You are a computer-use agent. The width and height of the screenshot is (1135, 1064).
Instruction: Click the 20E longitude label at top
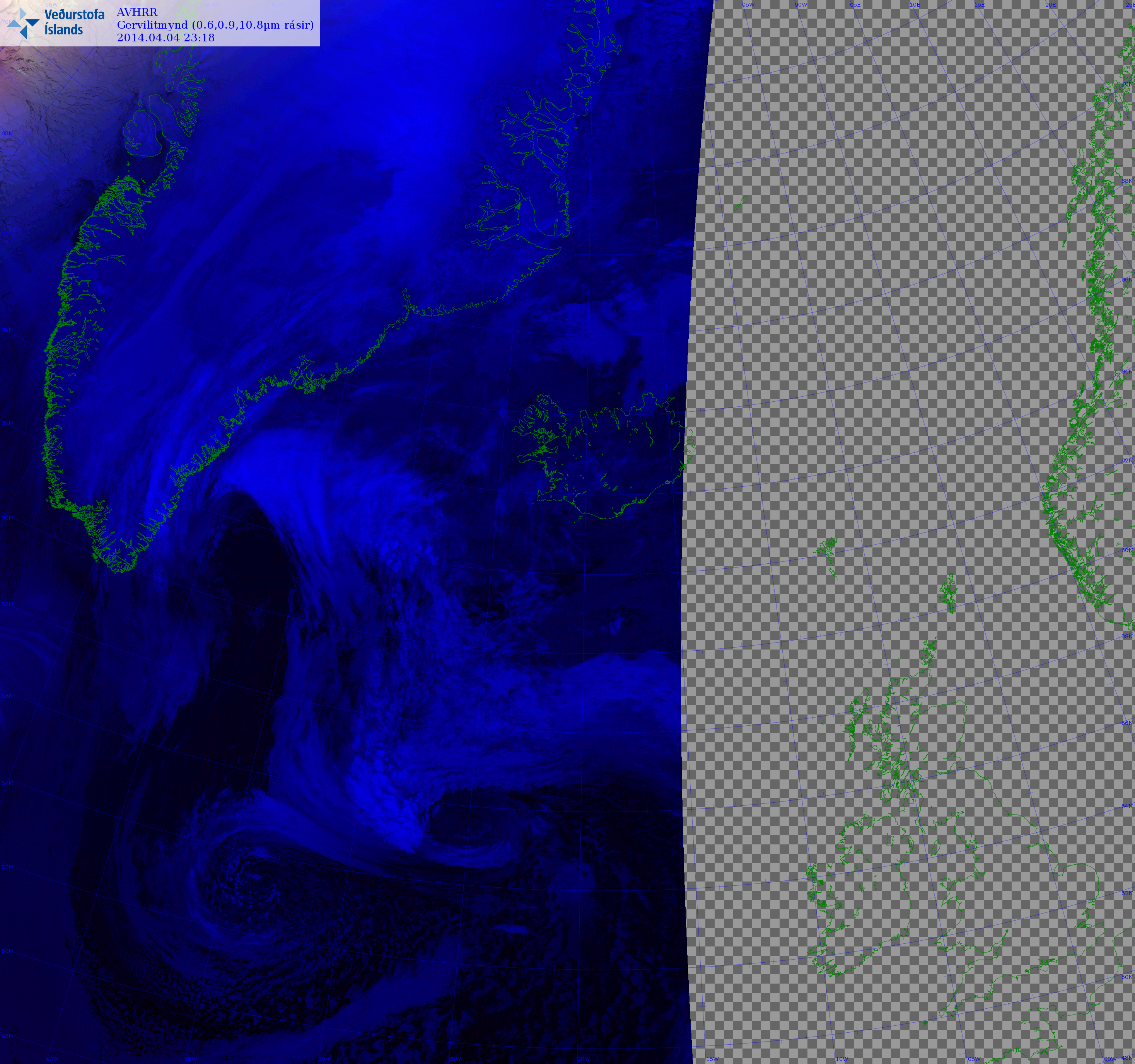1050,5
